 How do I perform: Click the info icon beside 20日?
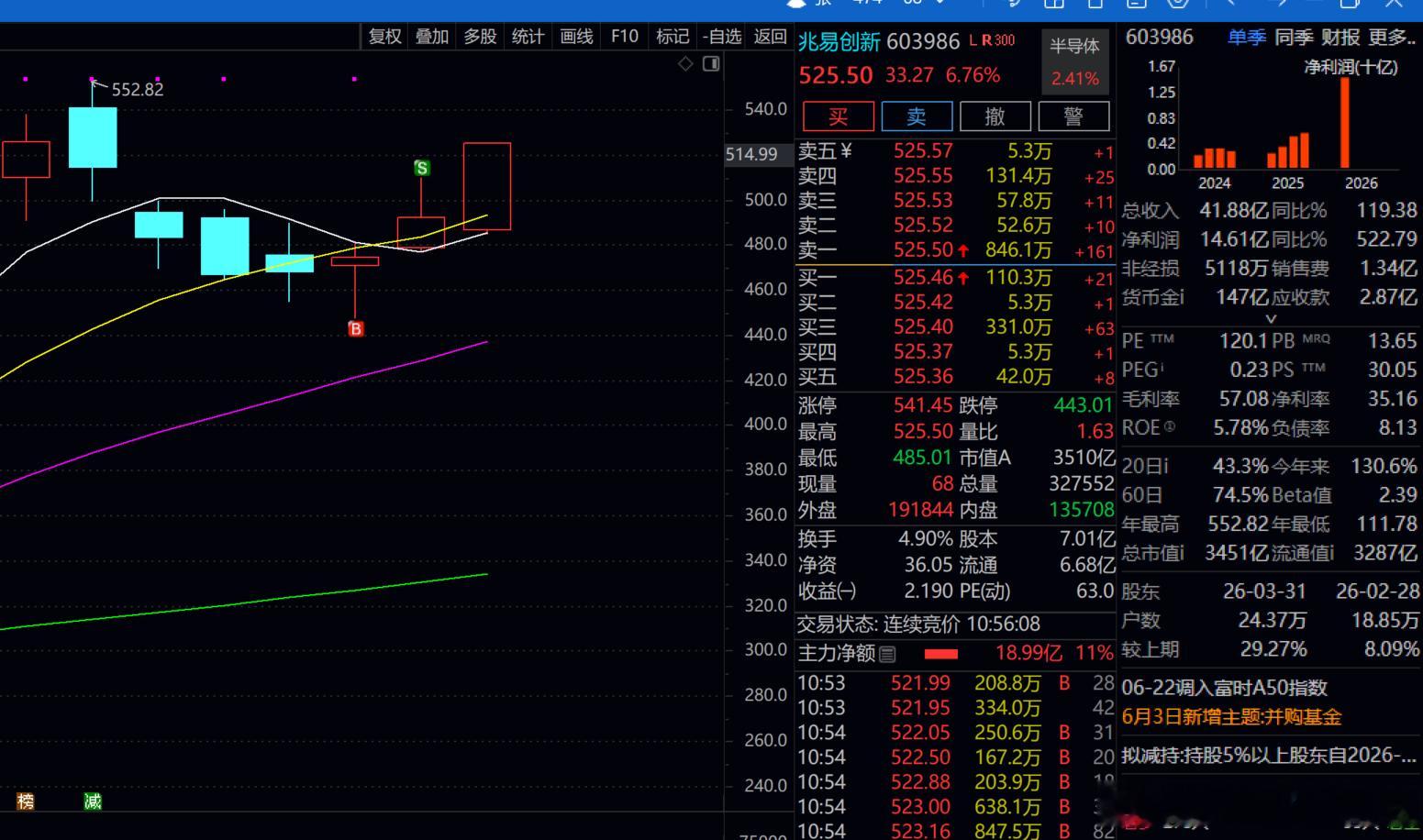pos(1166,466)
